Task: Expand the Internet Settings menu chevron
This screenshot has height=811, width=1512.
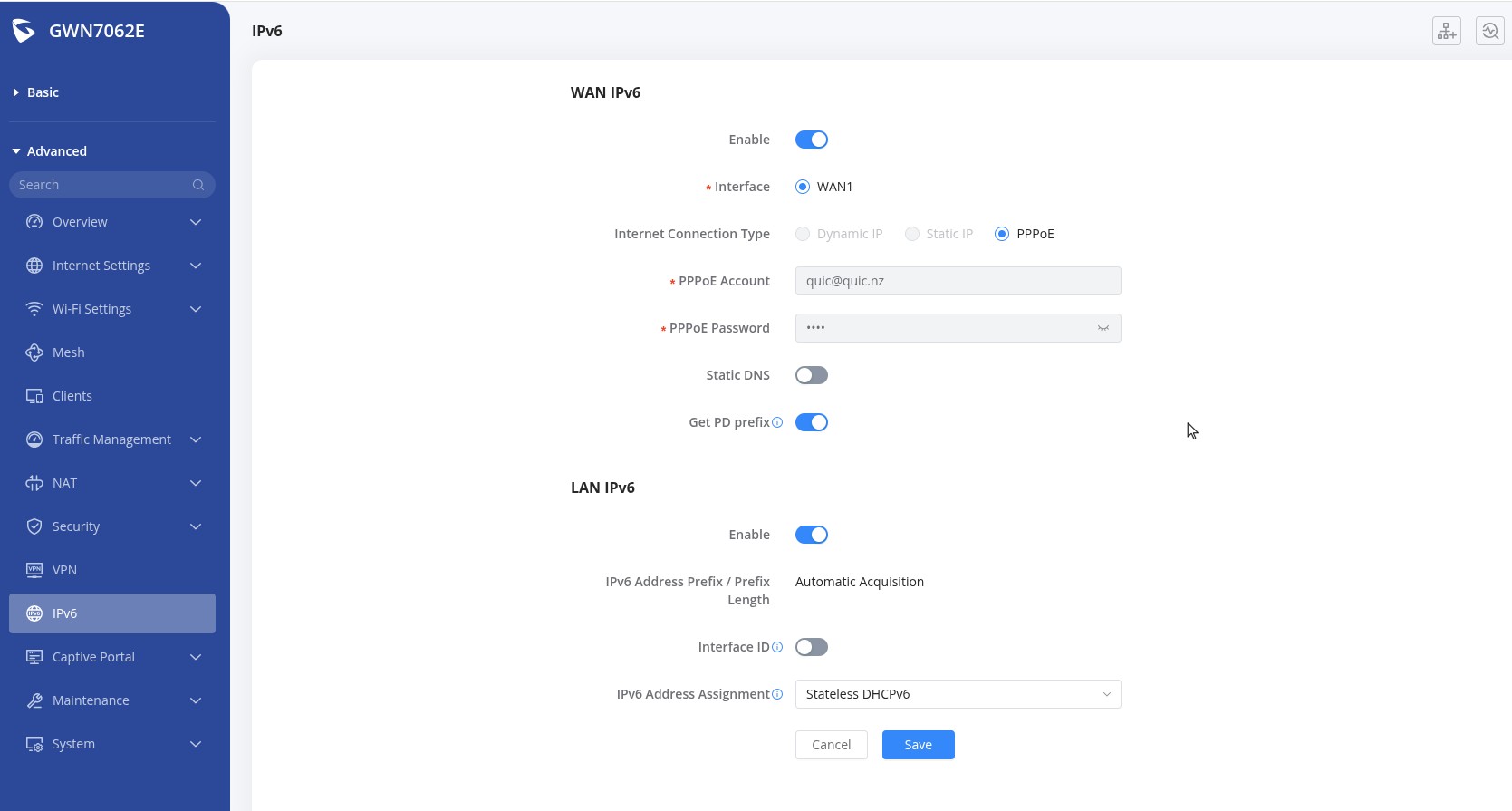Action: pyautogui.click(x=196, y=266)
